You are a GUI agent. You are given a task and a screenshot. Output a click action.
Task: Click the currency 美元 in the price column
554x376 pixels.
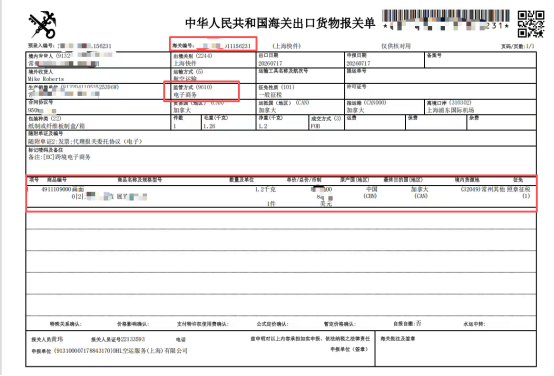pos(326,204)
